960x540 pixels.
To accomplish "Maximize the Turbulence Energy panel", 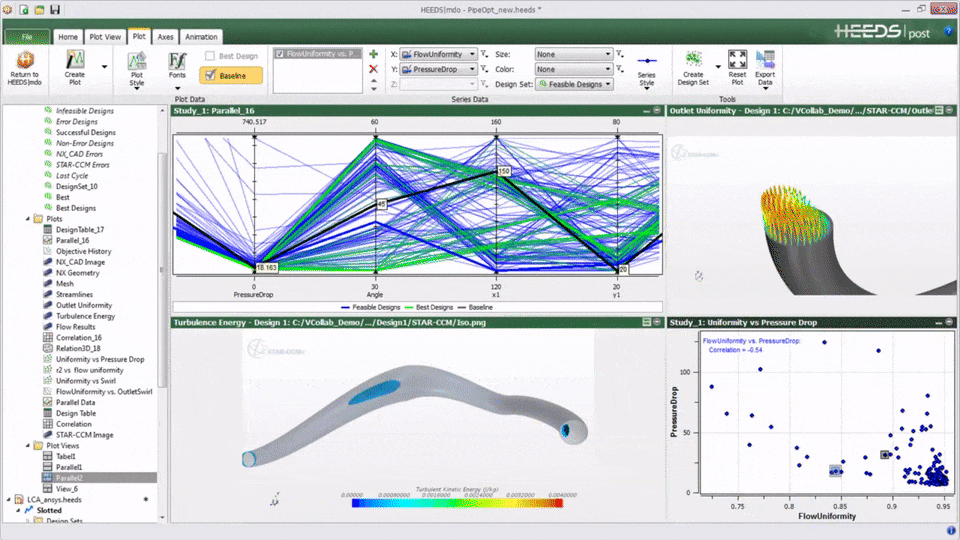I will [x=647, y=322].
